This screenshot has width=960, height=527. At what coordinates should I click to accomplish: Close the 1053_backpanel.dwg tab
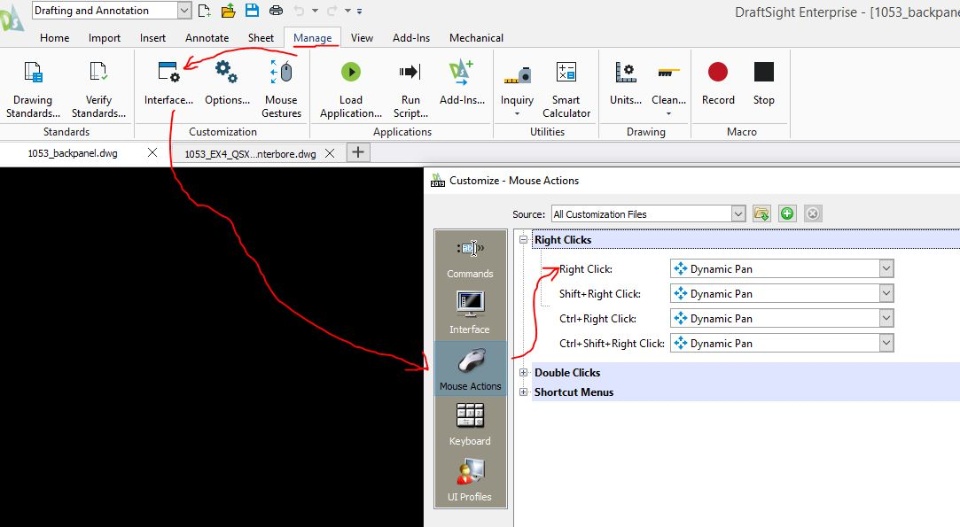152,152
